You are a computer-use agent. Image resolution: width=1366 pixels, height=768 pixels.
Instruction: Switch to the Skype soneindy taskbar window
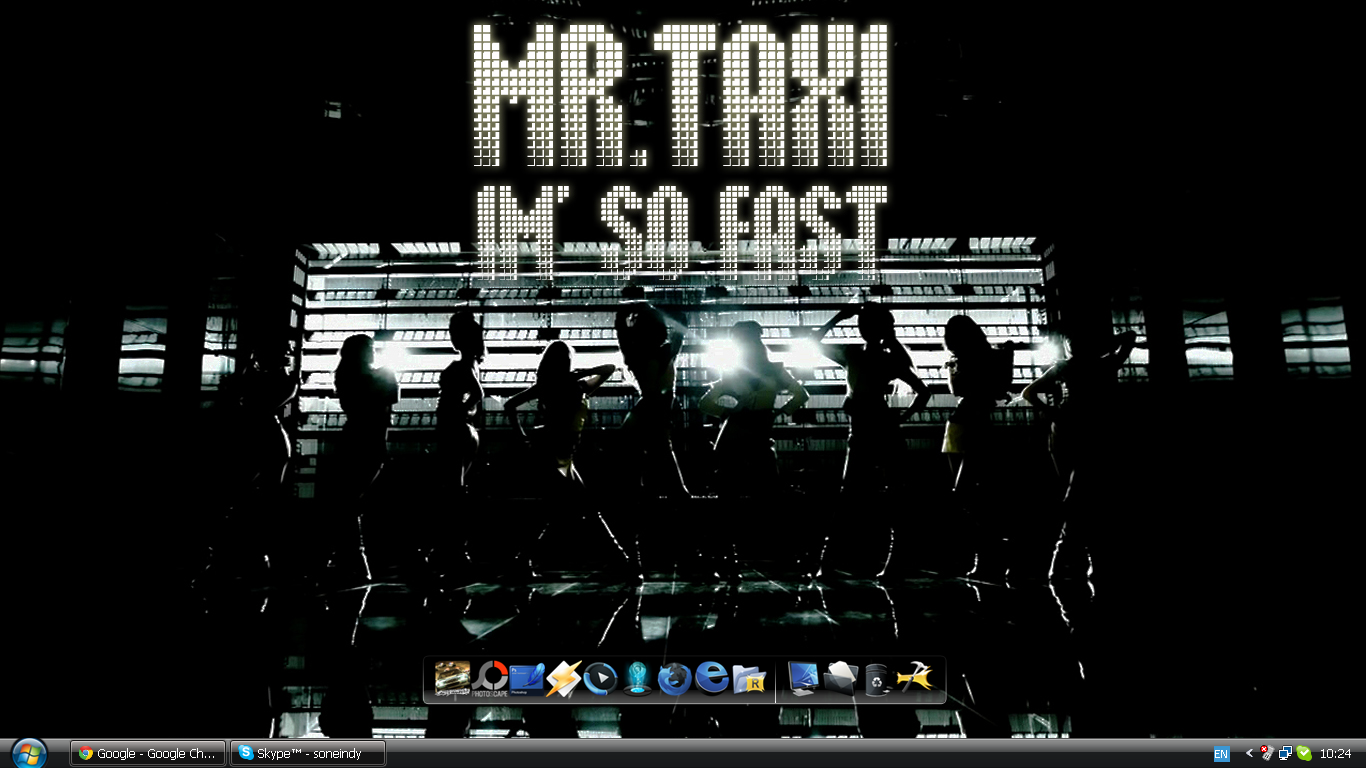point(308,753)
